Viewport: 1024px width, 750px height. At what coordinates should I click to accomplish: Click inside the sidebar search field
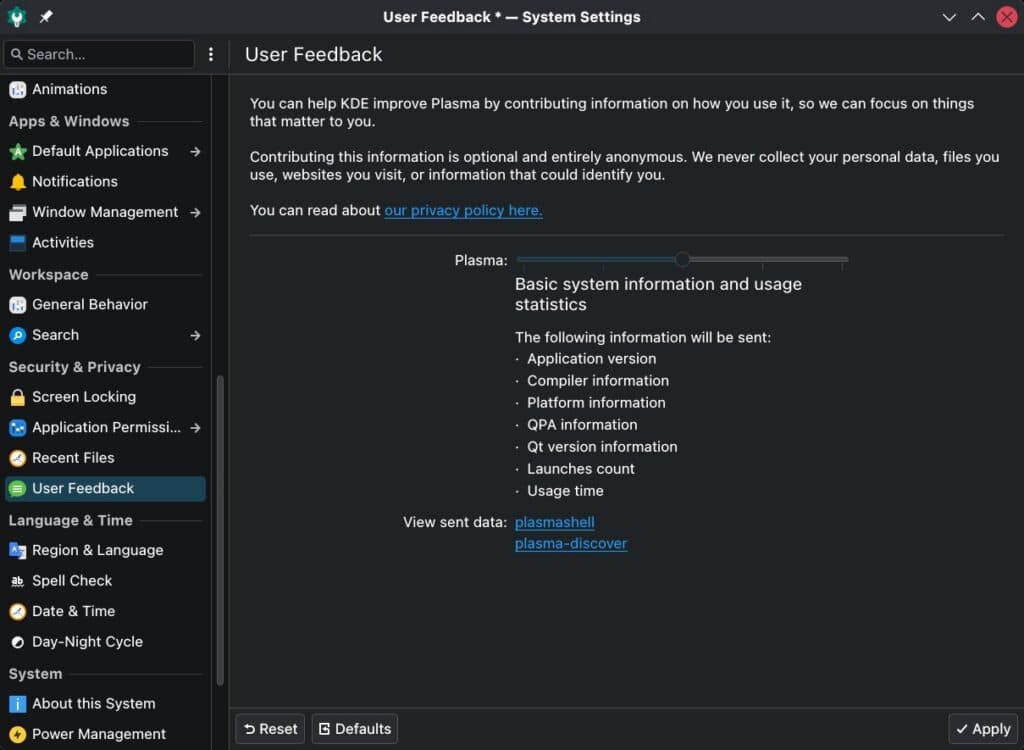click(x=98, y=54)
